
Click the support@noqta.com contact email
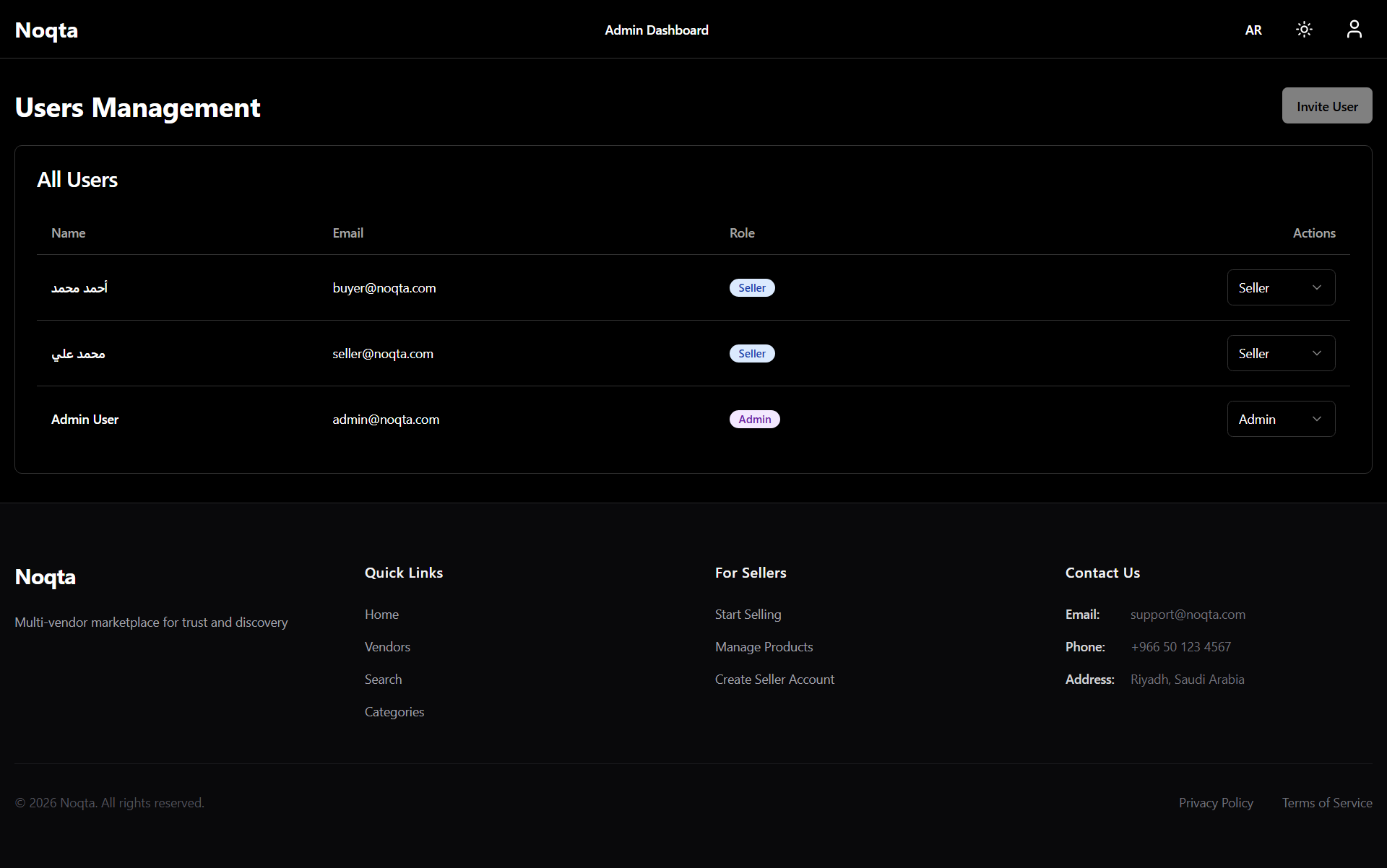1188,614
